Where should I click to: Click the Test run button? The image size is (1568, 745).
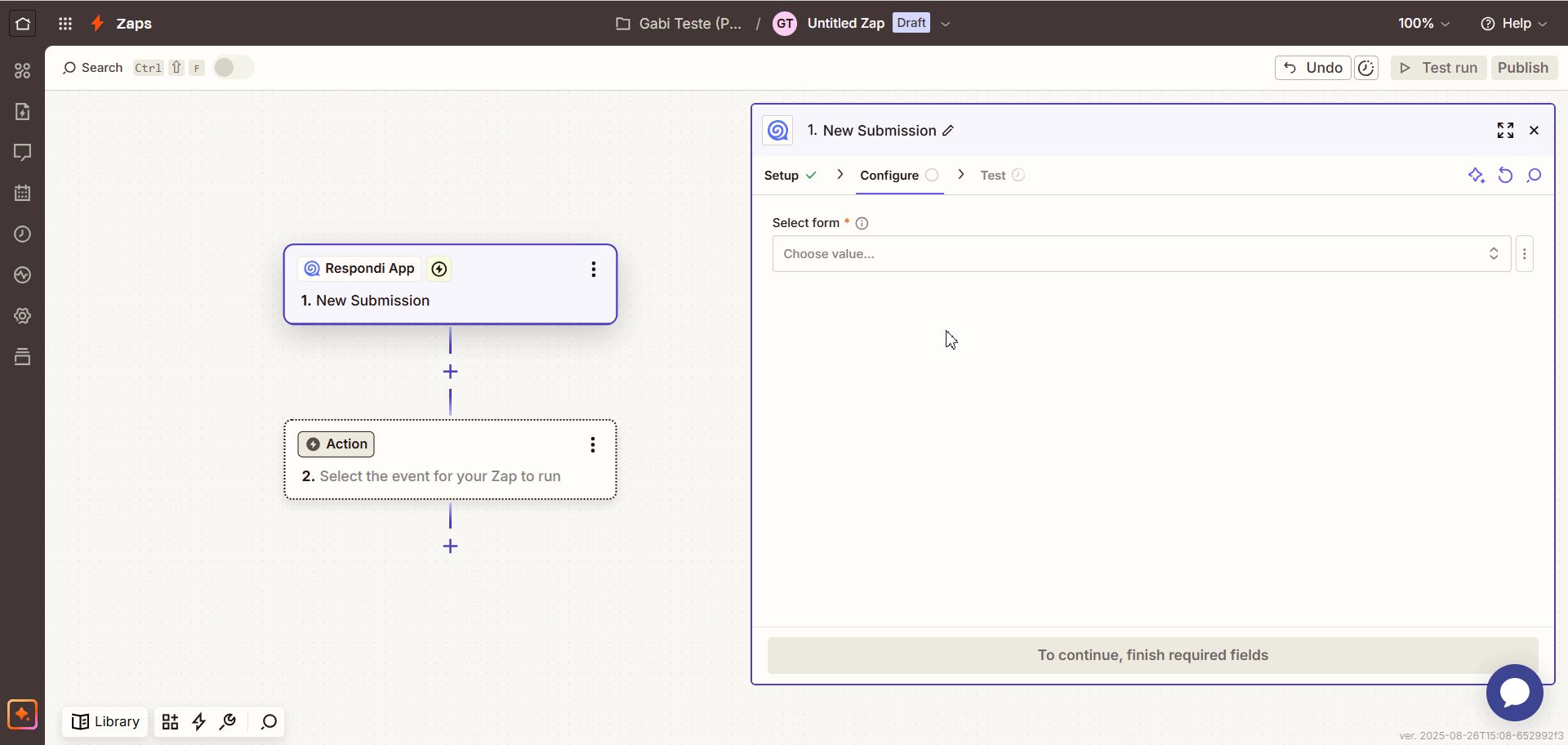1438,68
